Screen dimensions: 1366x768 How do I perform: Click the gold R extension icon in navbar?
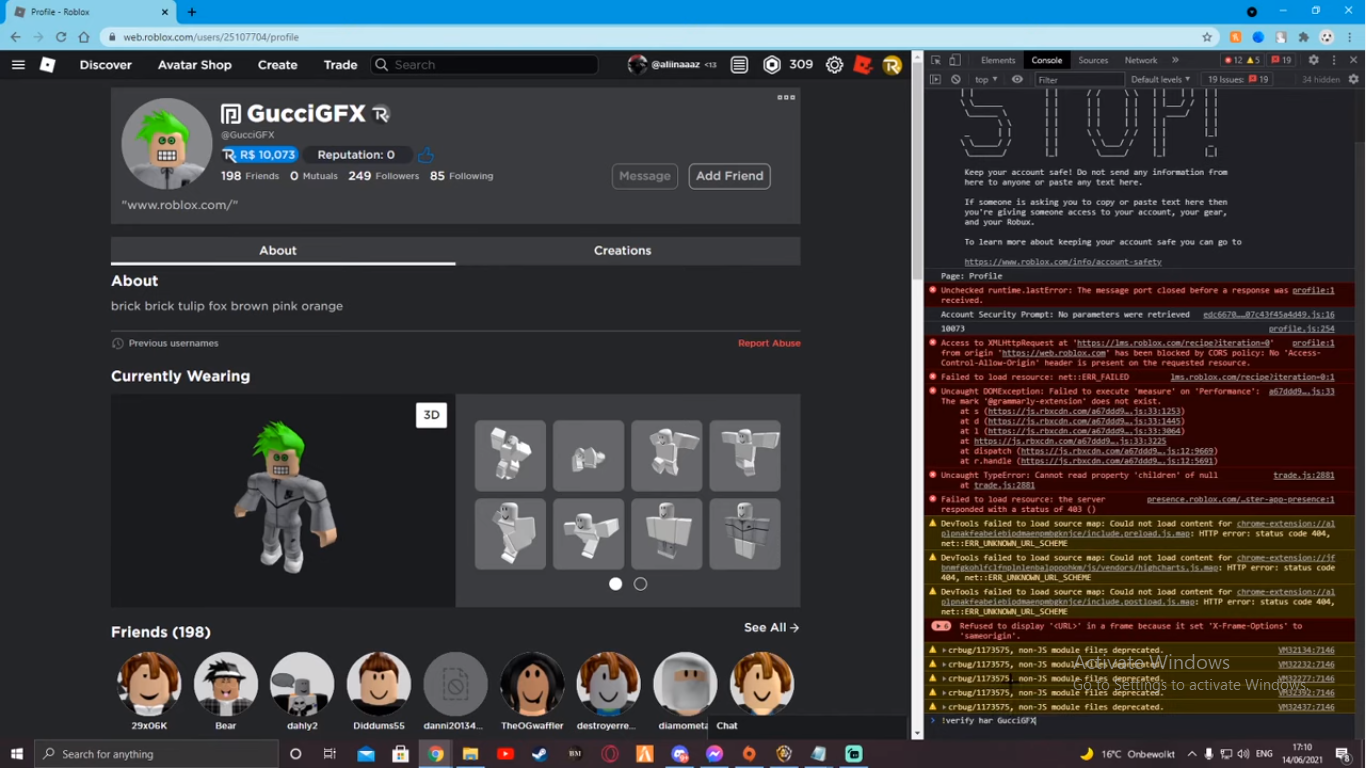892,65
